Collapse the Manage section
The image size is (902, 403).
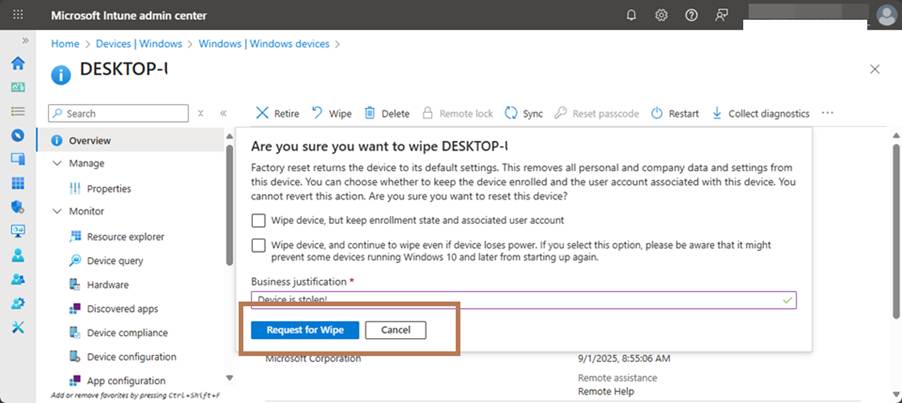[56, 163]
